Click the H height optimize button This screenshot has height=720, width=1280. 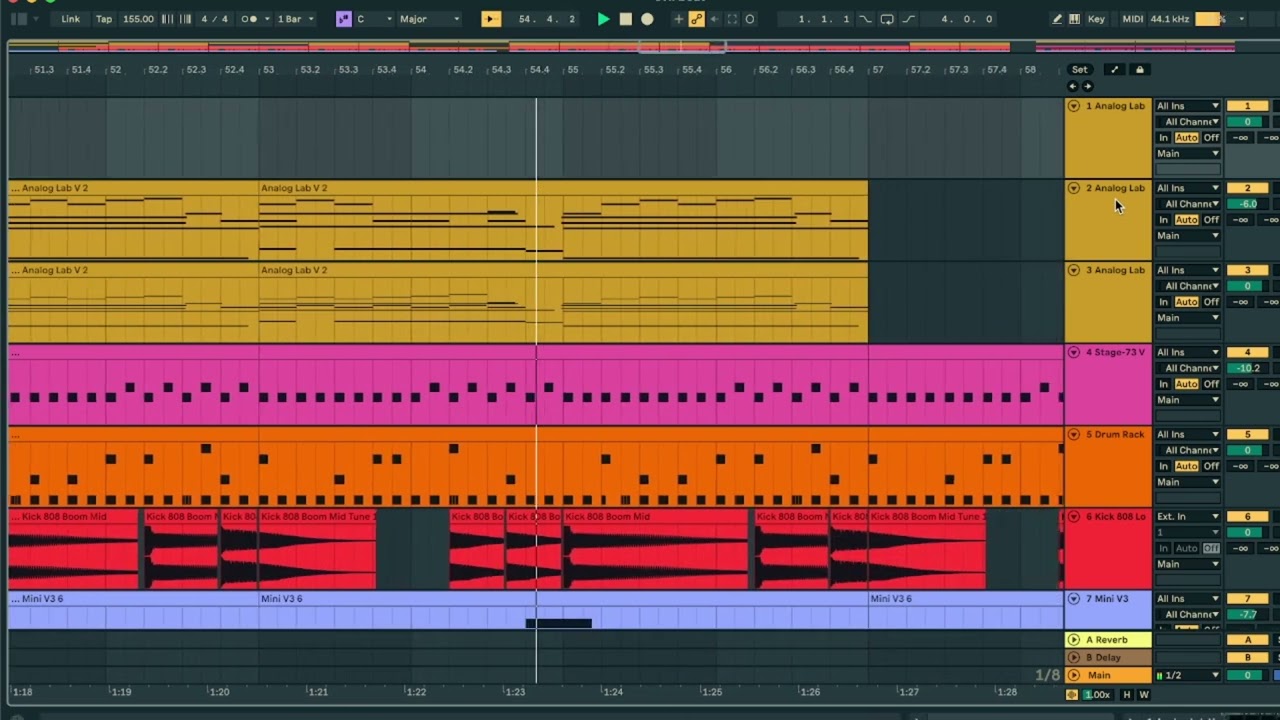tap(1127, 695)
